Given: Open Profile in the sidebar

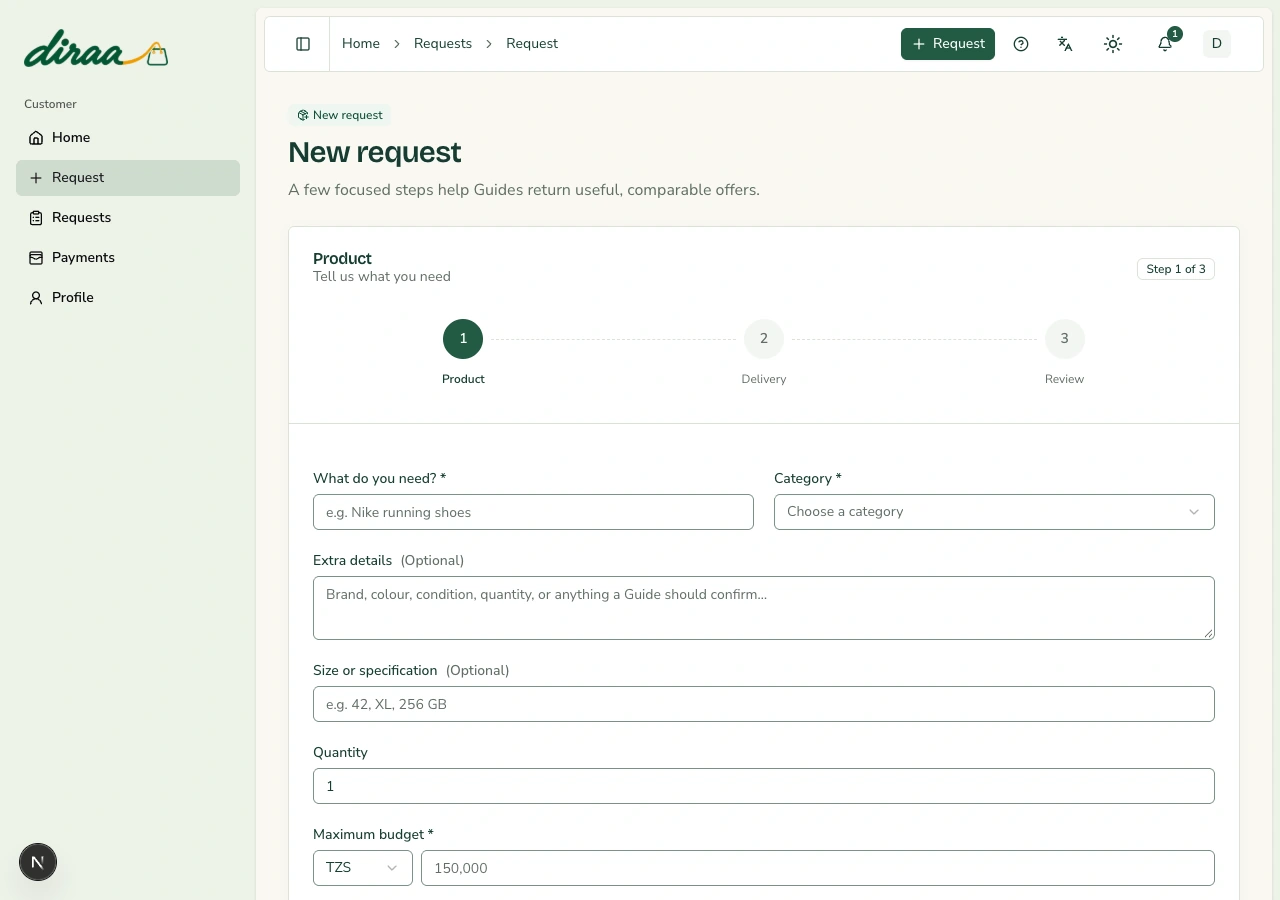Looking at the screenshot, I should pyautogui.click(x=128, y=298).
